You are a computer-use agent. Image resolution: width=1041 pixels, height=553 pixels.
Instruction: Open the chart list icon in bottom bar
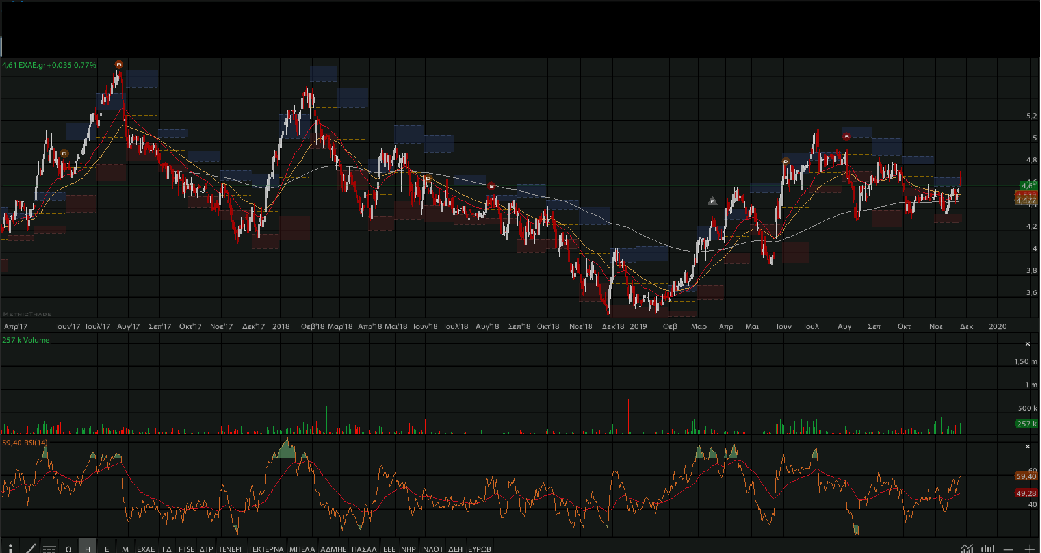pos(48,548)
